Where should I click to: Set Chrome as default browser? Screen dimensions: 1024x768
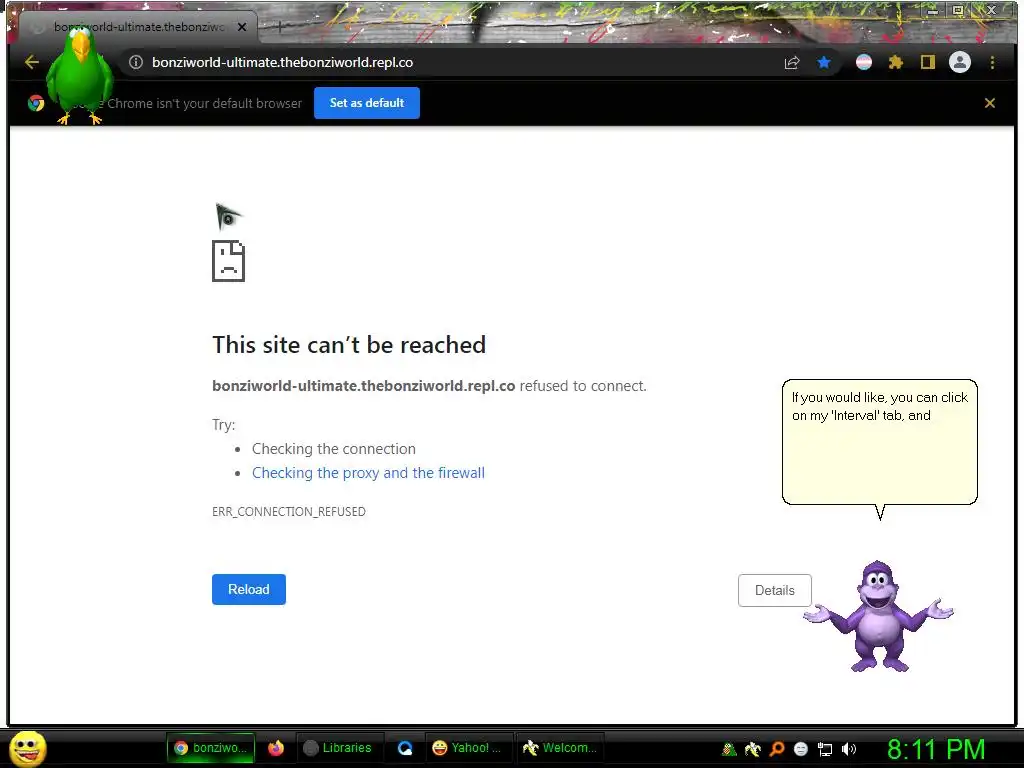click(x=366, y=103)
